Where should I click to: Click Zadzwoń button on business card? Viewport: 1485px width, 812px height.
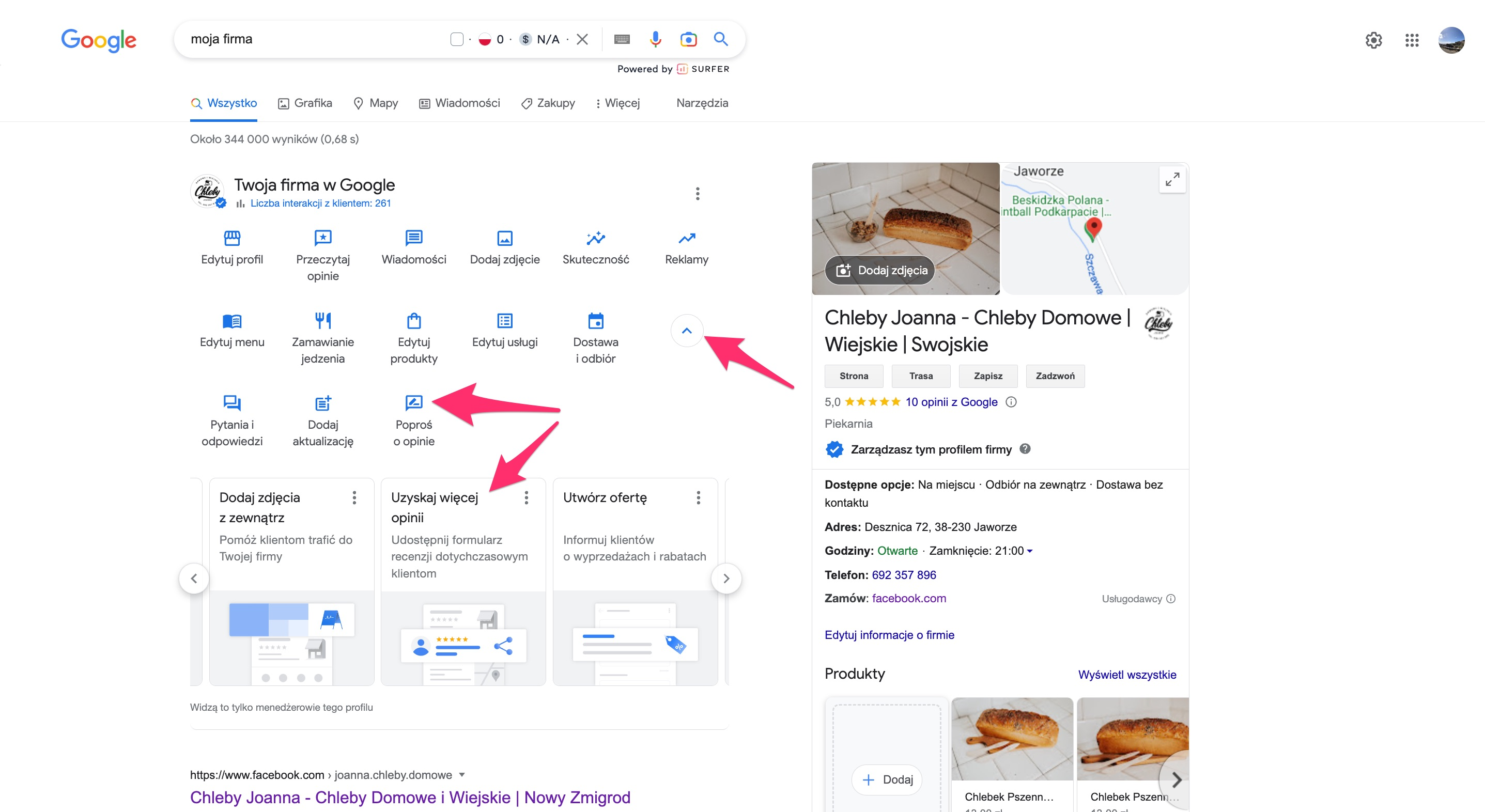[1055, 376]
